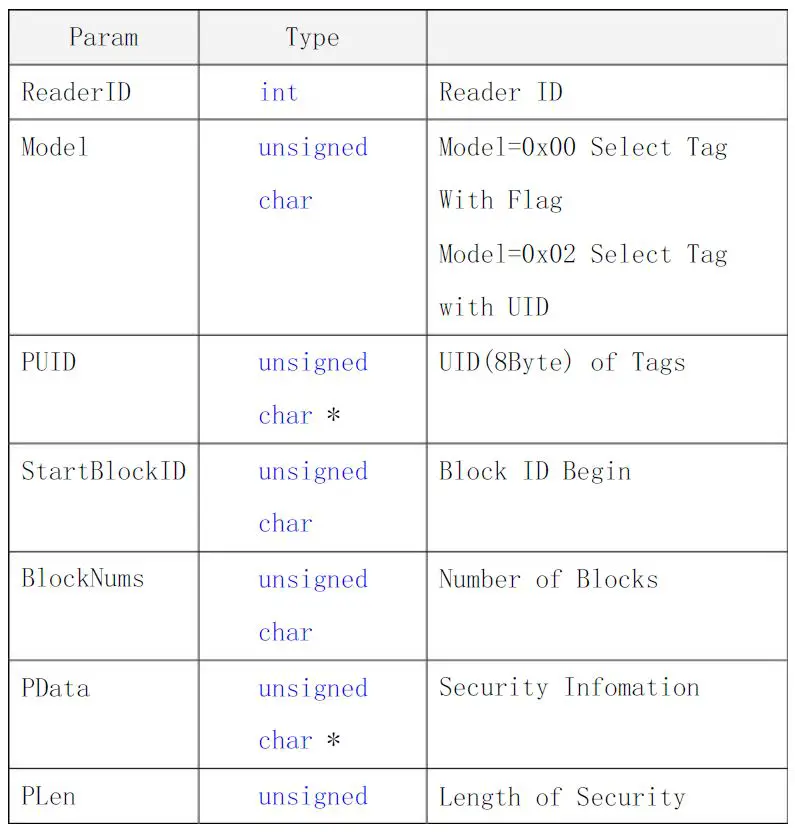Select the PData parameter name

[x=55, y=688]
